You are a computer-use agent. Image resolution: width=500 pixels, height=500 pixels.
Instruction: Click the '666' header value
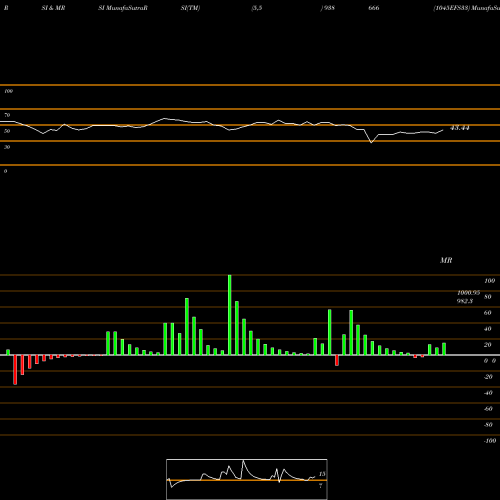tap(374, 8)
